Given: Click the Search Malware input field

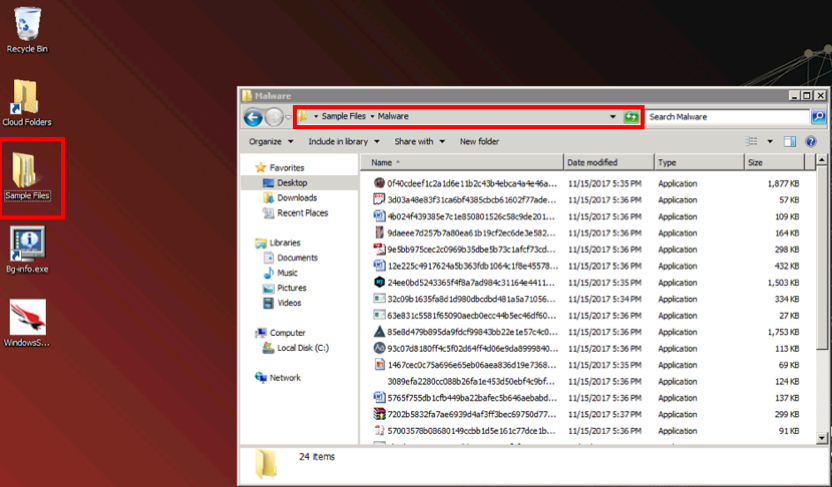Looking at the screenshot, I should click(730, 117).
